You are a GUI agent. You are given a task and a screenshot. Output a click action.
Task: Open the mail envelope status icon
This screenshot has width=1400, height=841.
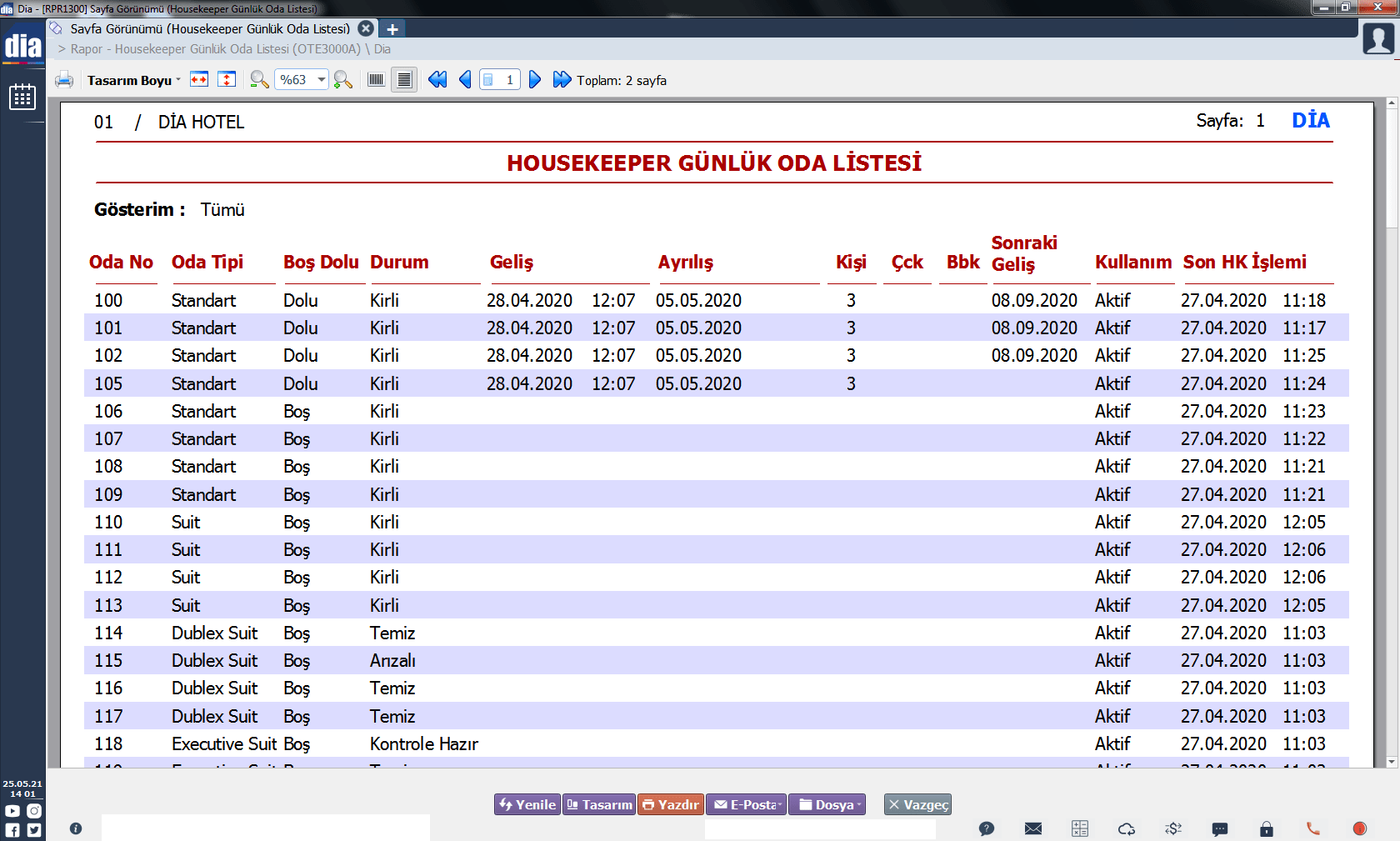[1033, 828]
